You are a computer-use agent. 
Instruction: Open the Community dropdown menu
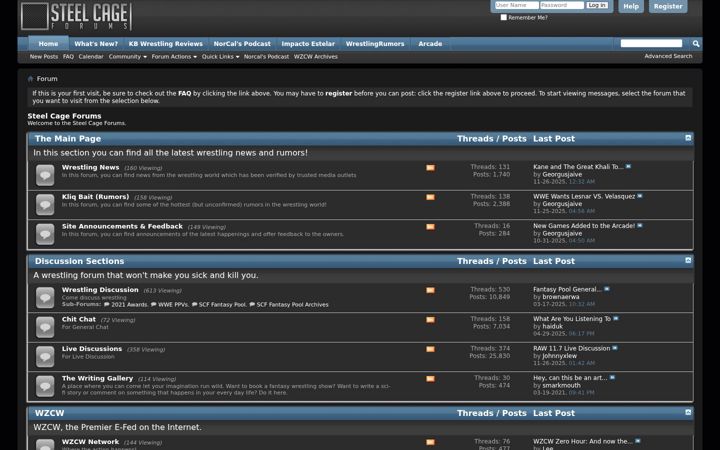click(128, 57)
